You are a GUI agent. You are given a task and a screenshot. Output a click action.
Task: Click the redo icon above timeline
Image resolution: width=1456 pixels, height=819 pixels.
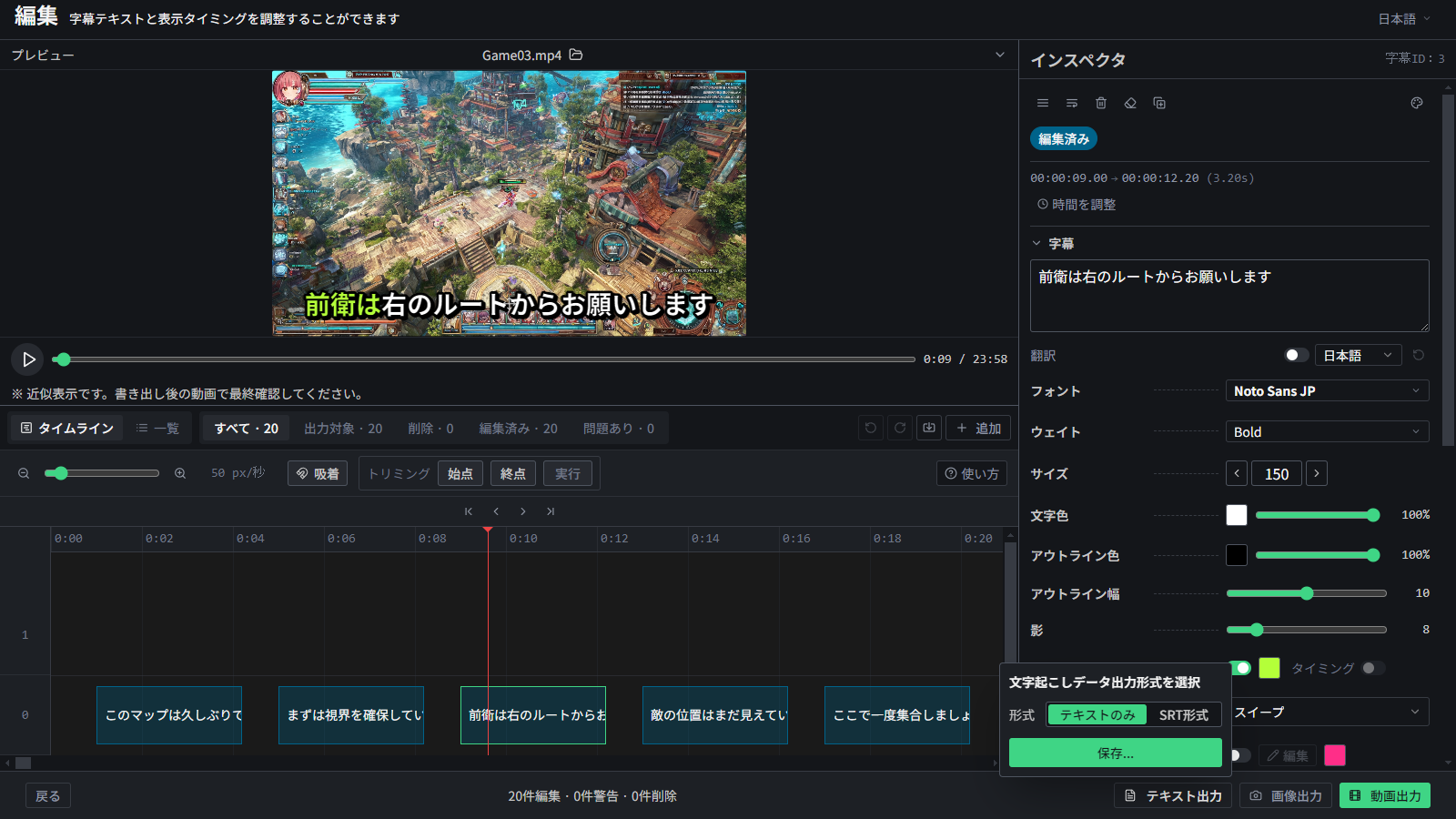tap(900, 428)
